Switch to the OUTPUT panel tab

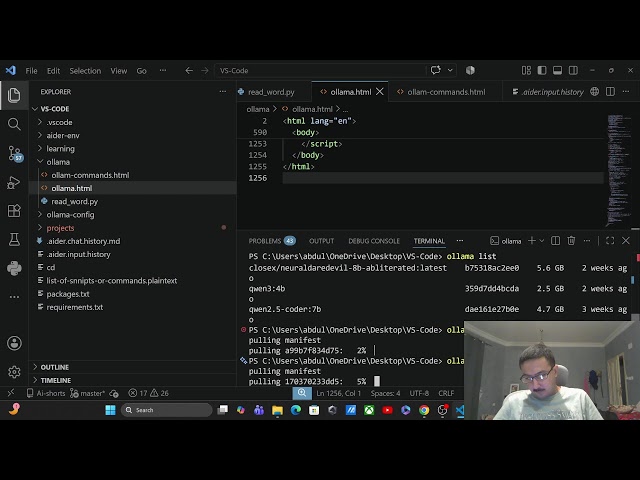pyautogui.click(x=321, y=241)
